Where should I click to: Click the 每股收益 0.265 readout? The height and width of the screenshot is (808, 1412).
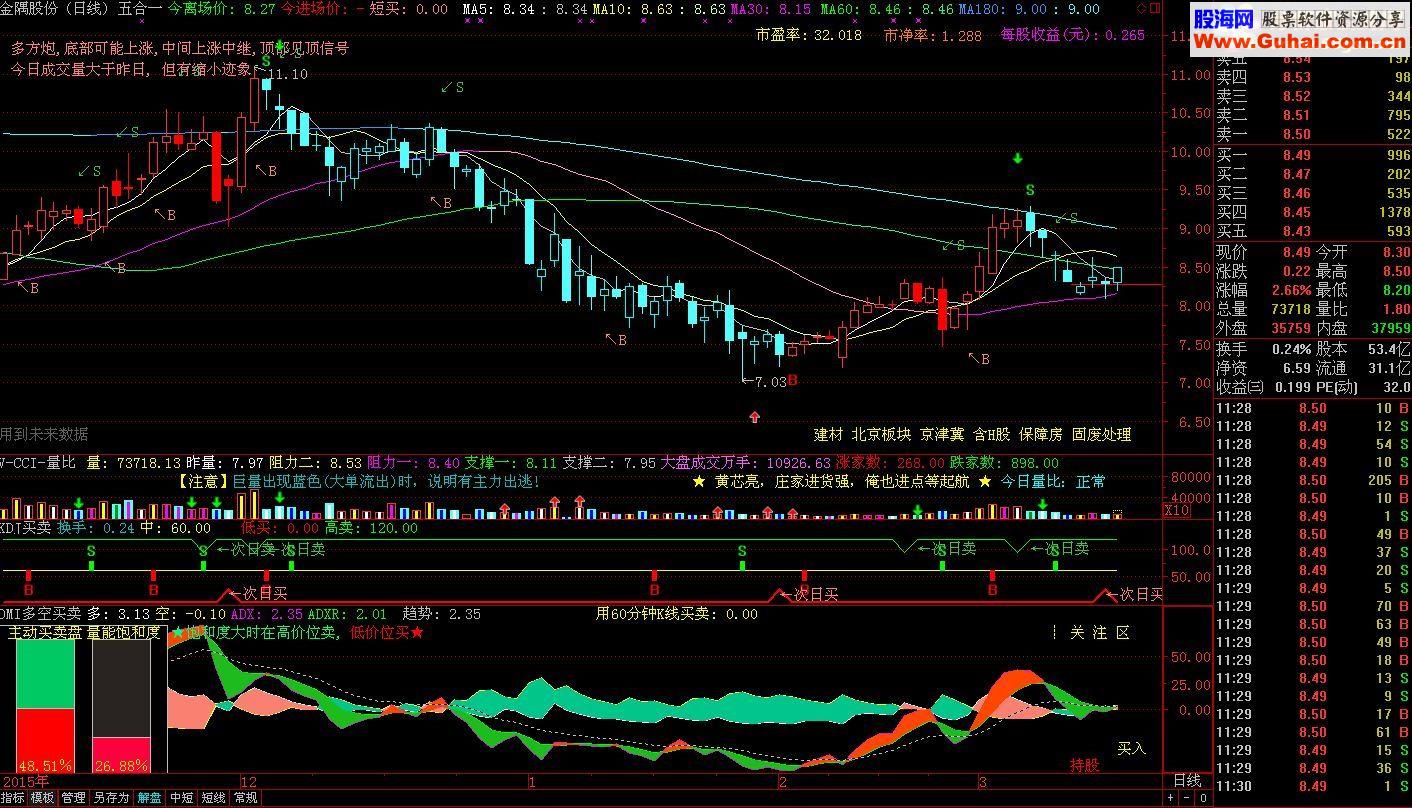point(1072,35)
